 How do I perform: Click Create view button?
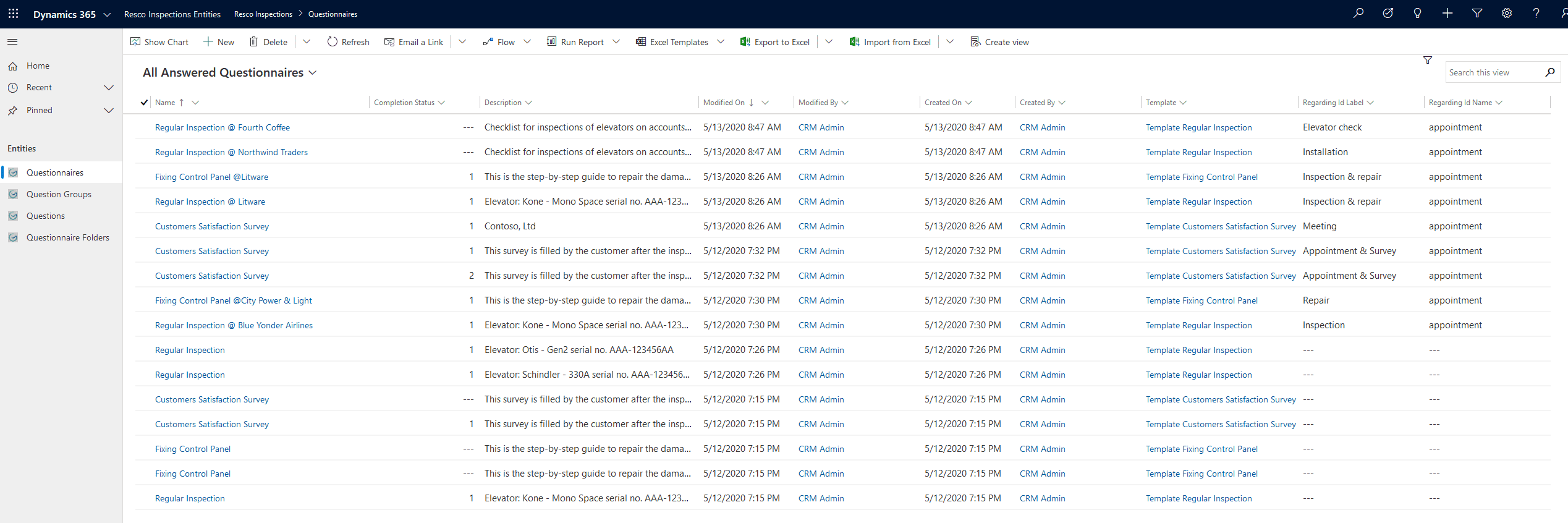click(x=999, y=42)
